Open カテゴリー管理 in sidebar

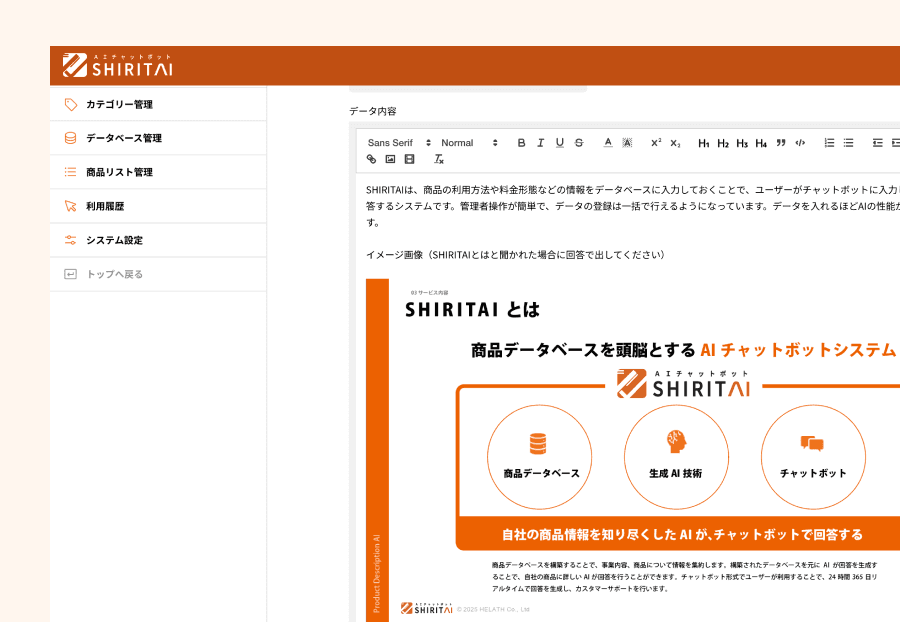(x=158, y=104)
